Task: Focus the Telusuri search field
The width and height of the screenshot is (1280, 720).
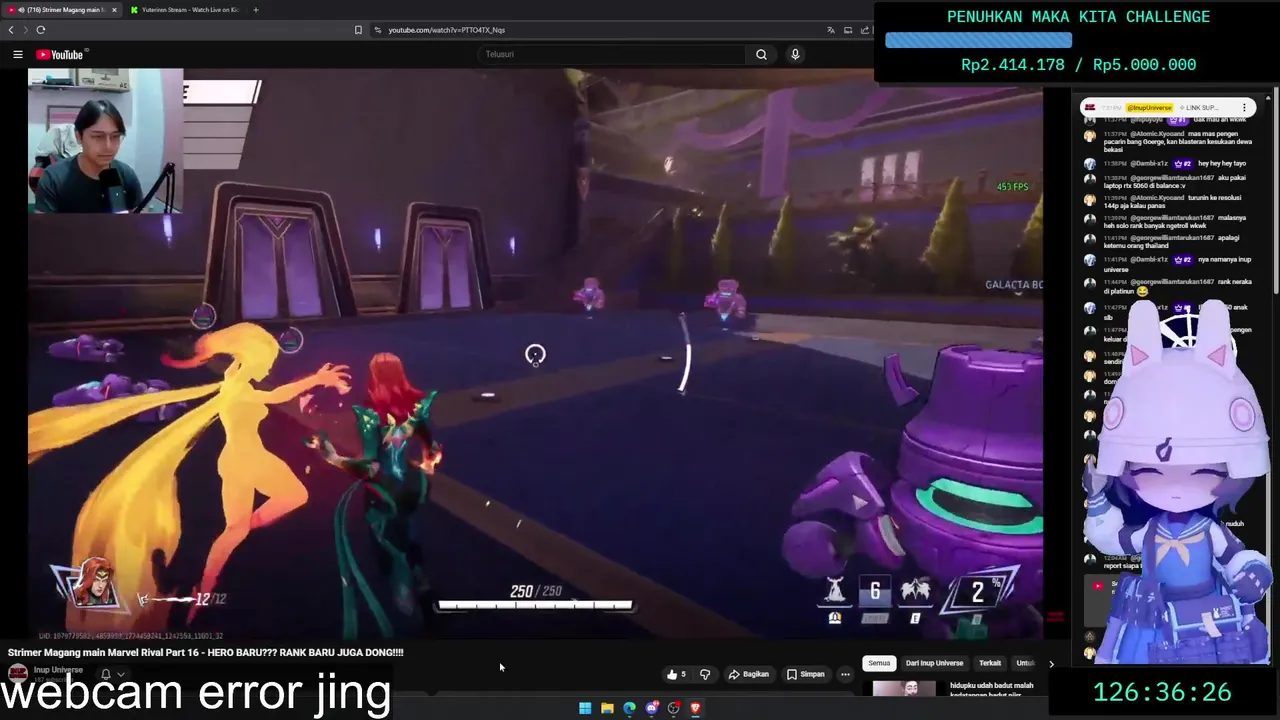Action: 610,54
